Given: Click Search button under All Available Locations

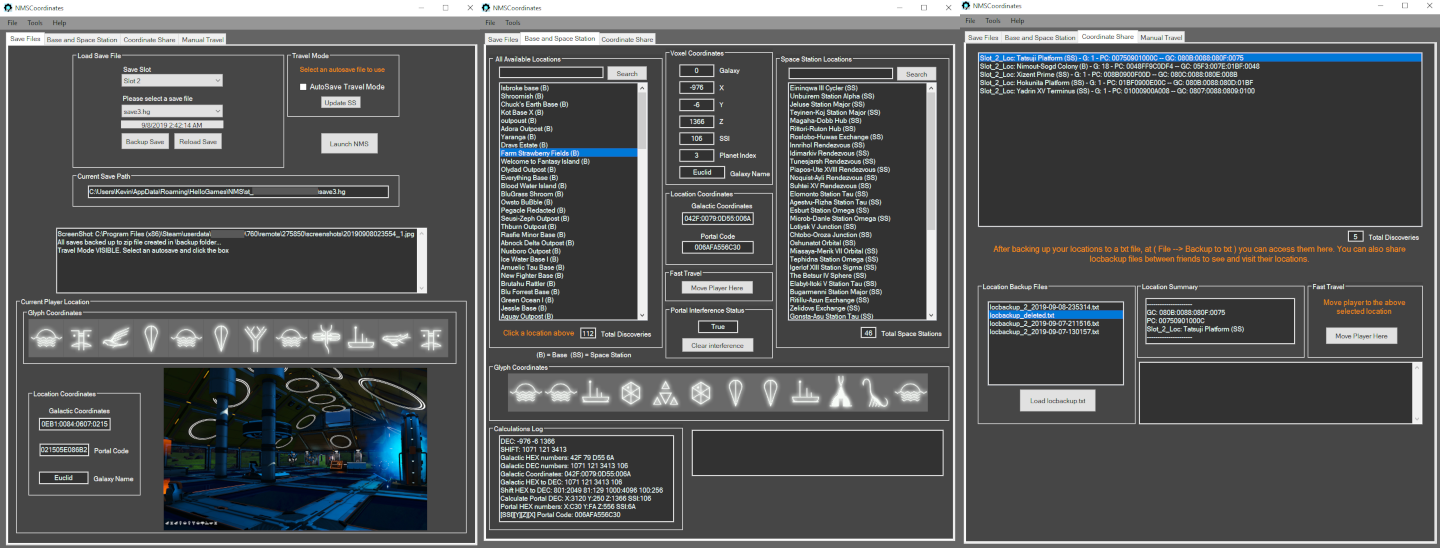Looking at the screenshot, I should pos(626,73).
